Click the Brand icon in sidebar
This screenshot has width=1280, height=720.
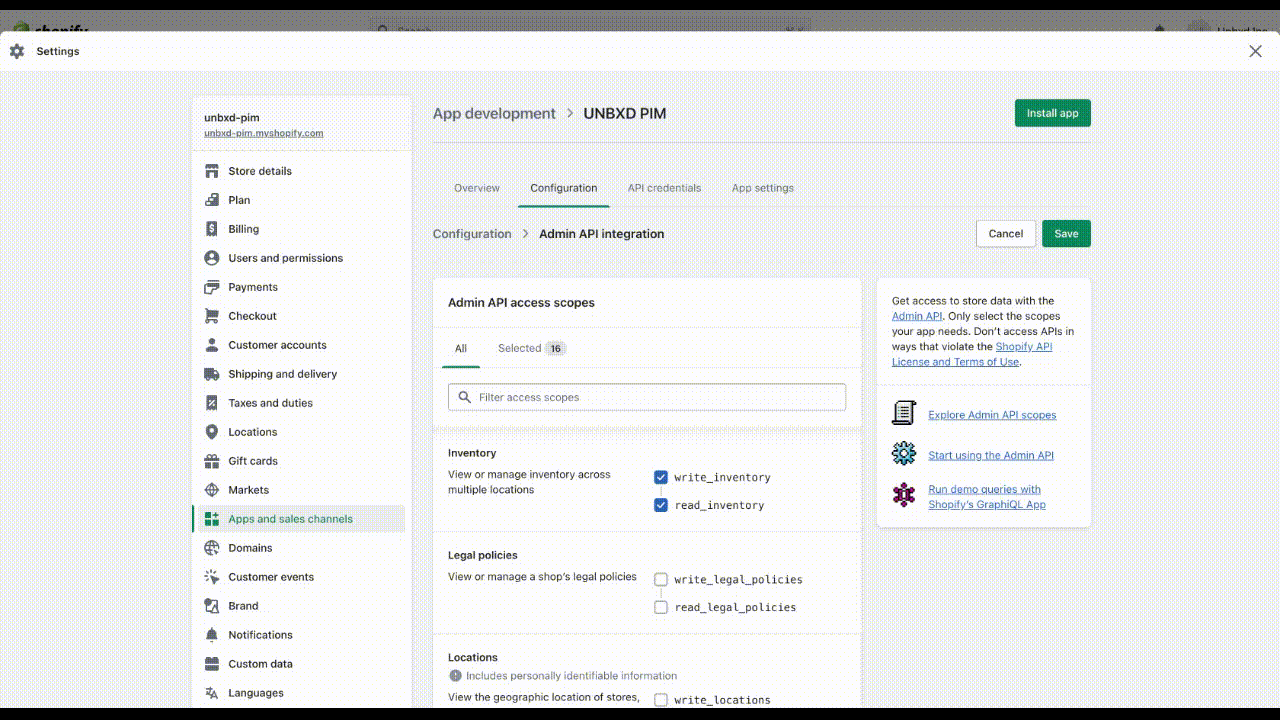[x=212, y=606]
